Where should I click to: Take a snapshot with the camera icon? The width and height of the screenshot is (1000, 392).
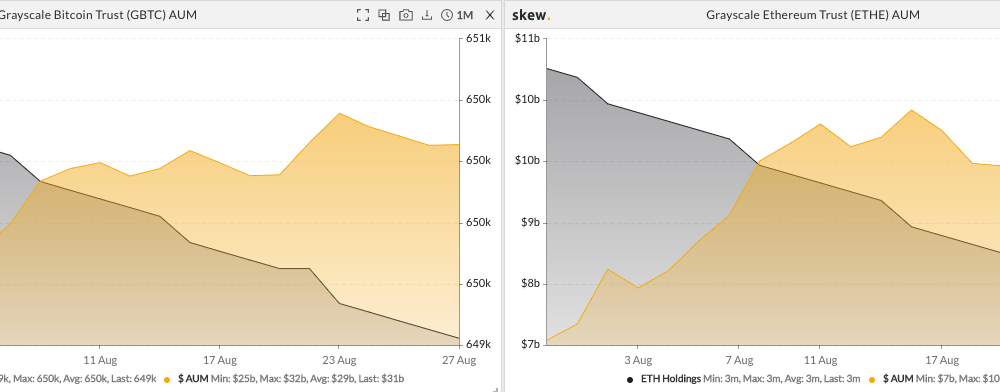406,15
